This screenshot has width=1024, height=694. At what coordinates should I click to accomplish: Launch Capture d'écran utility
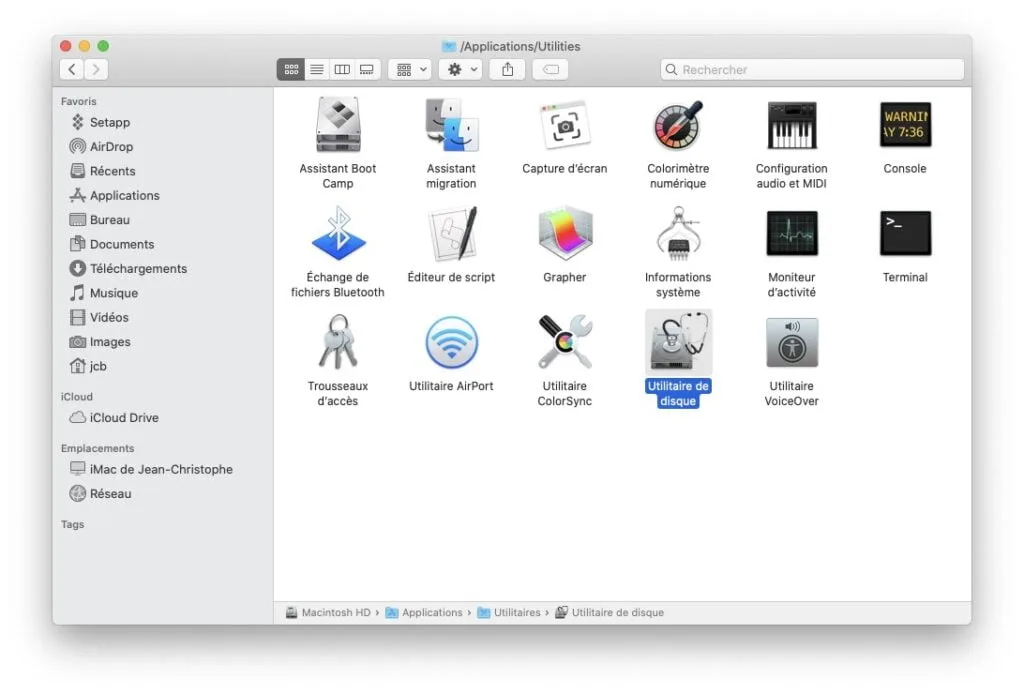click(x=565, y=125)
